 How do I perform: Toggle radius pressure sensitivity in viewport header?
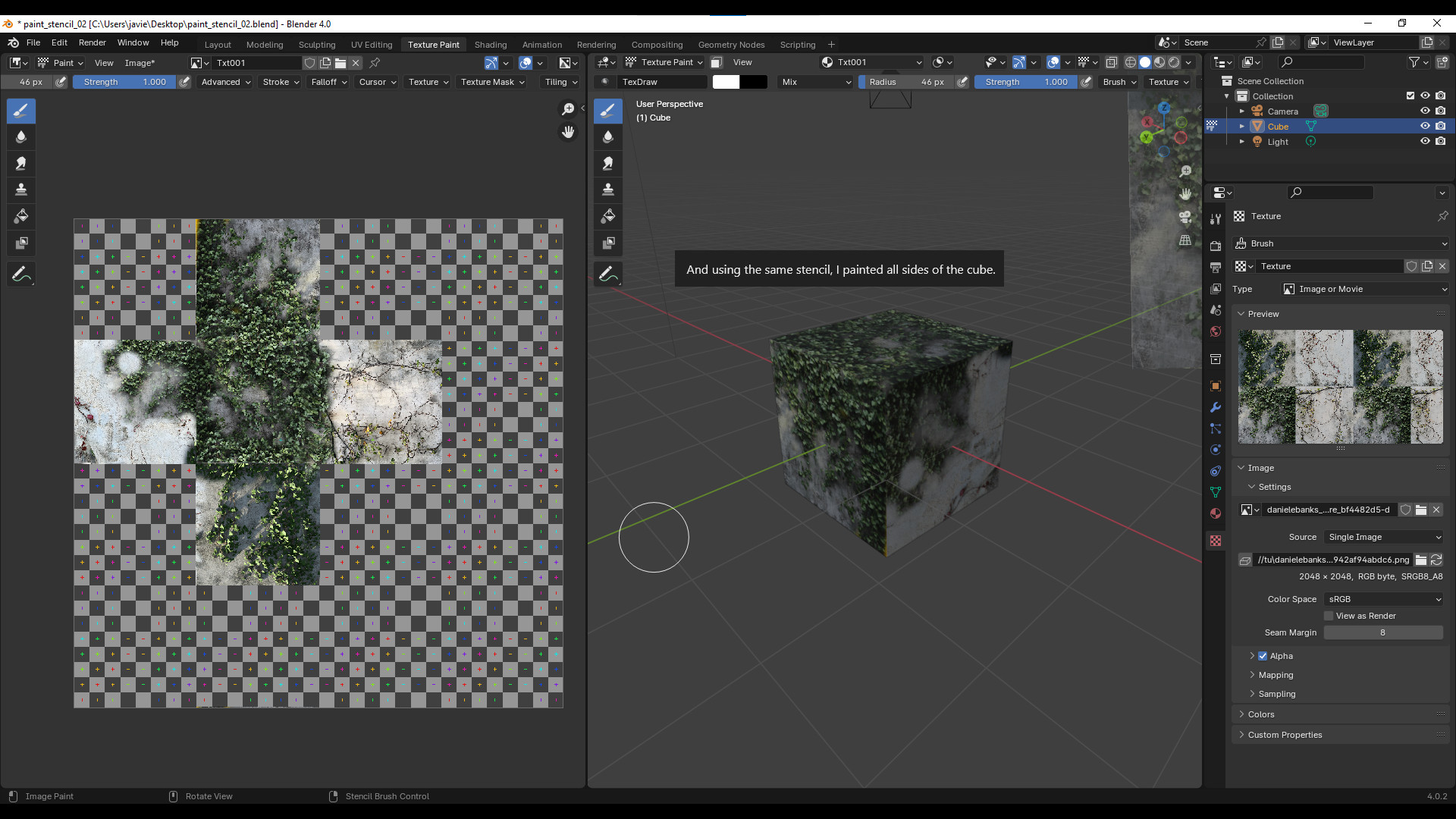coord(962,82)
